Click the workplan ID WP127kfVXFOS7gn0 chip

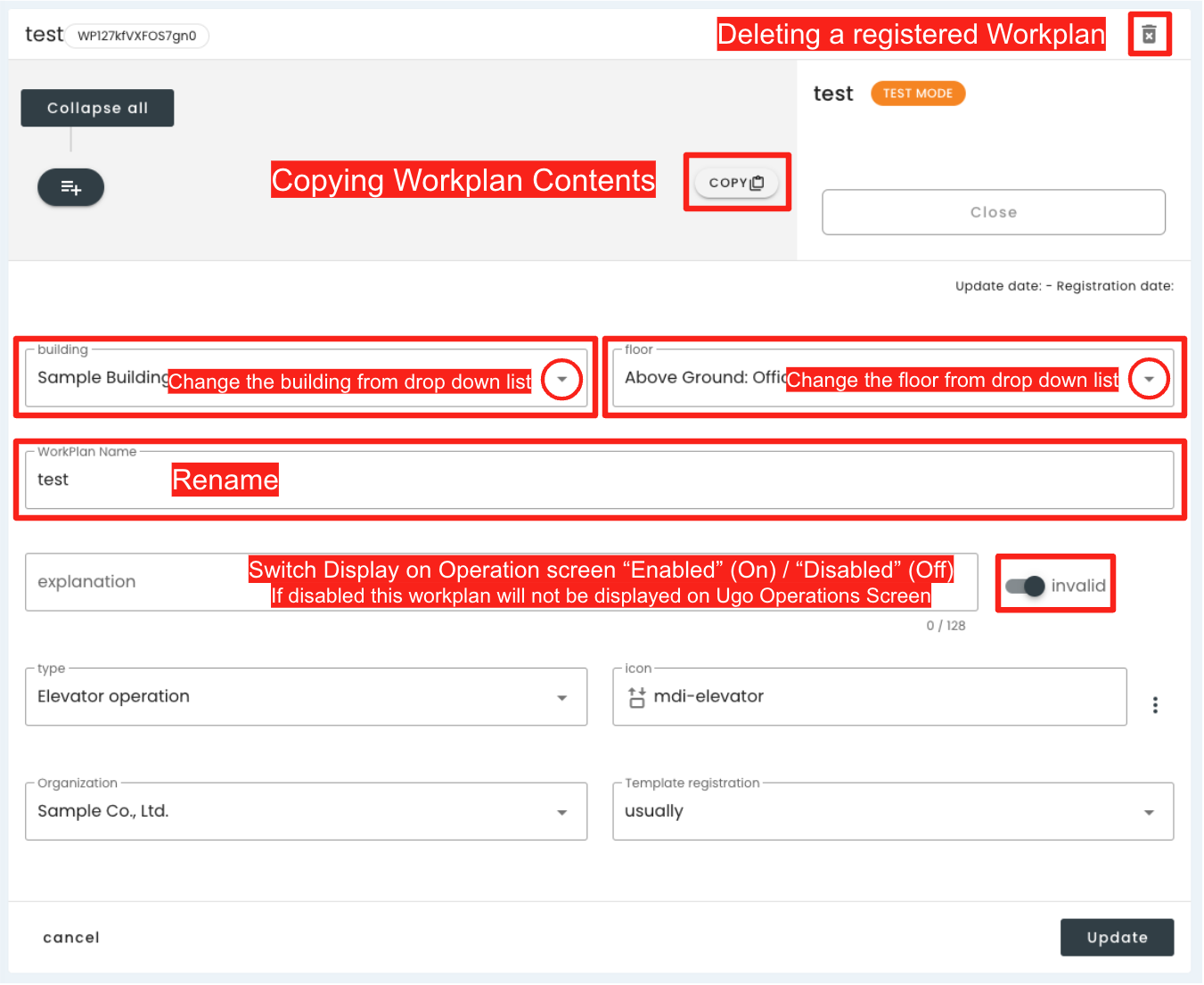click(137, 36)
